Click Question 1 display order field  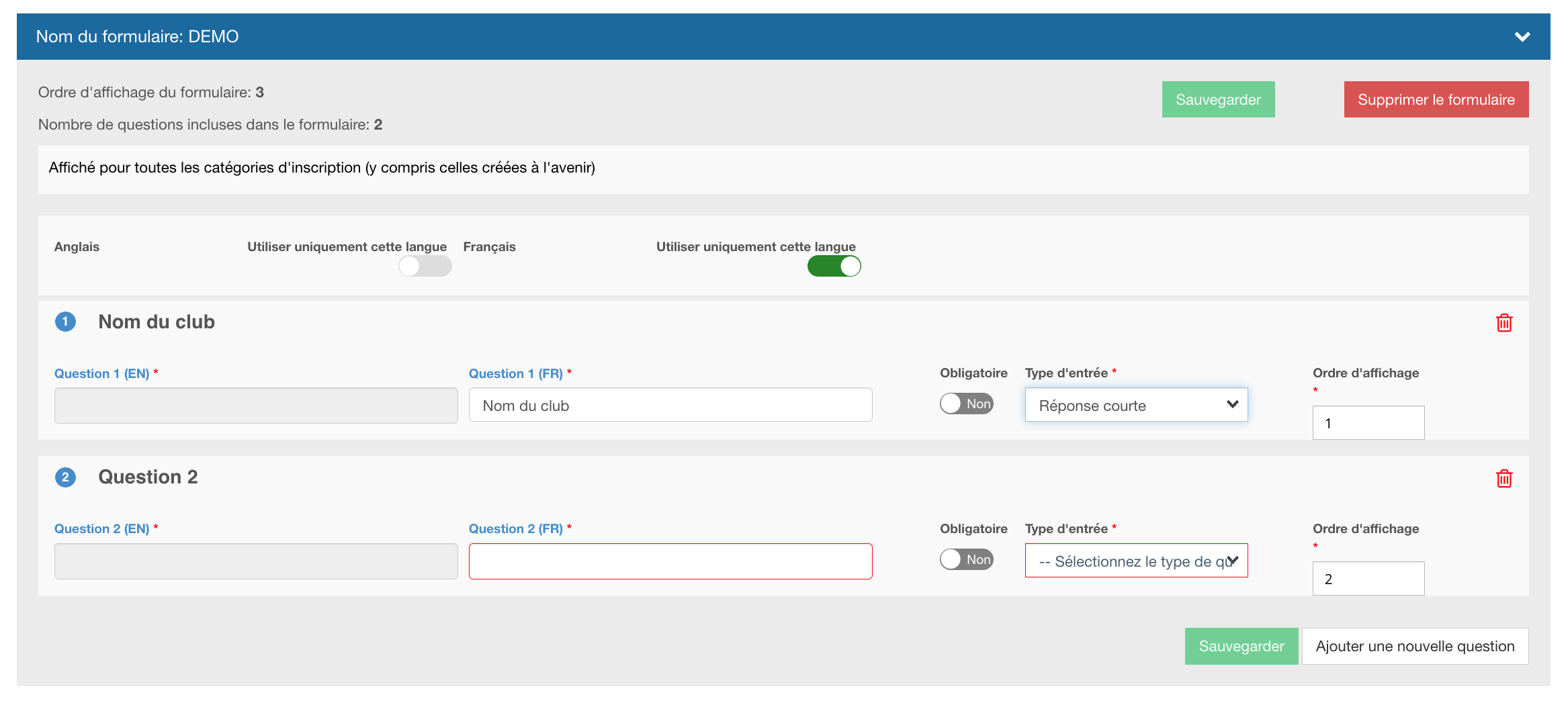pyautogui.click(x=1368, y=423)
